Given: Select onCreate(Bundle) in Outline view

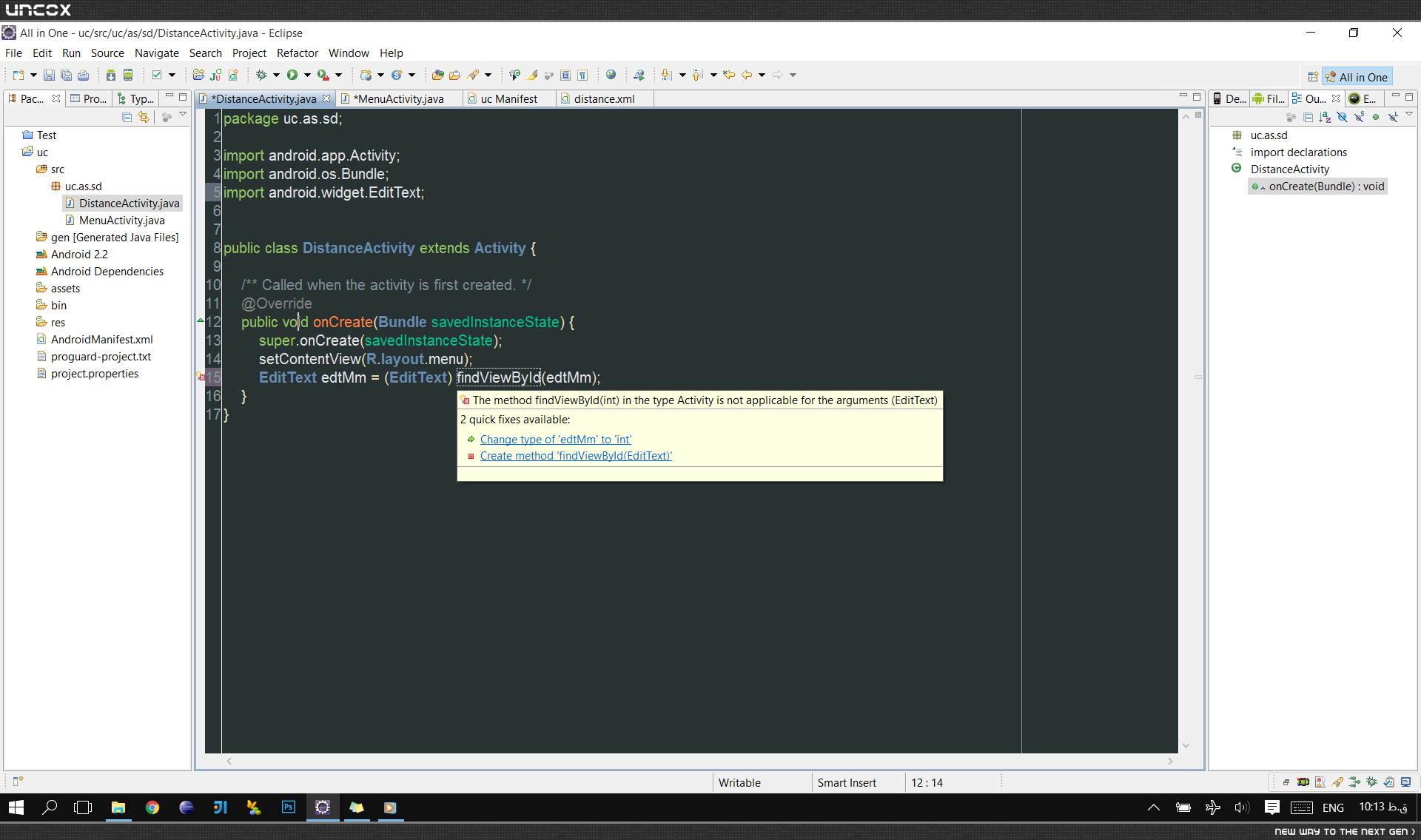Looking at the screenshot, I should 1318,187.
